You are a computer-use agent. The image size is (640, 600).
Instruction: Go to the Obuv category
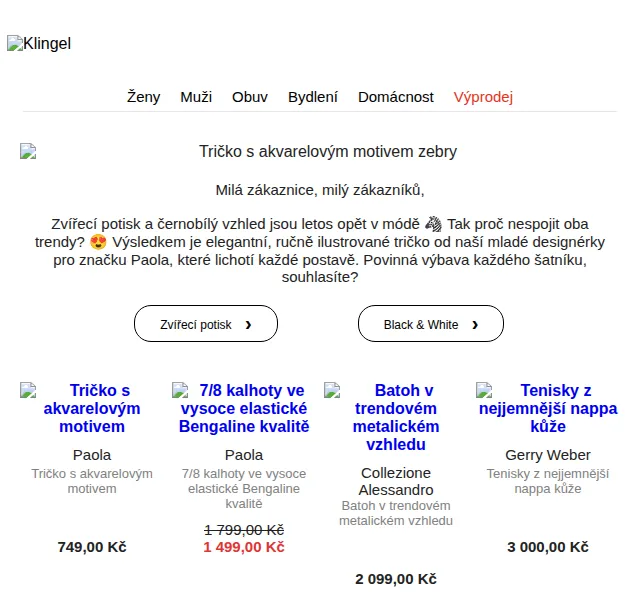coord(250,97)
